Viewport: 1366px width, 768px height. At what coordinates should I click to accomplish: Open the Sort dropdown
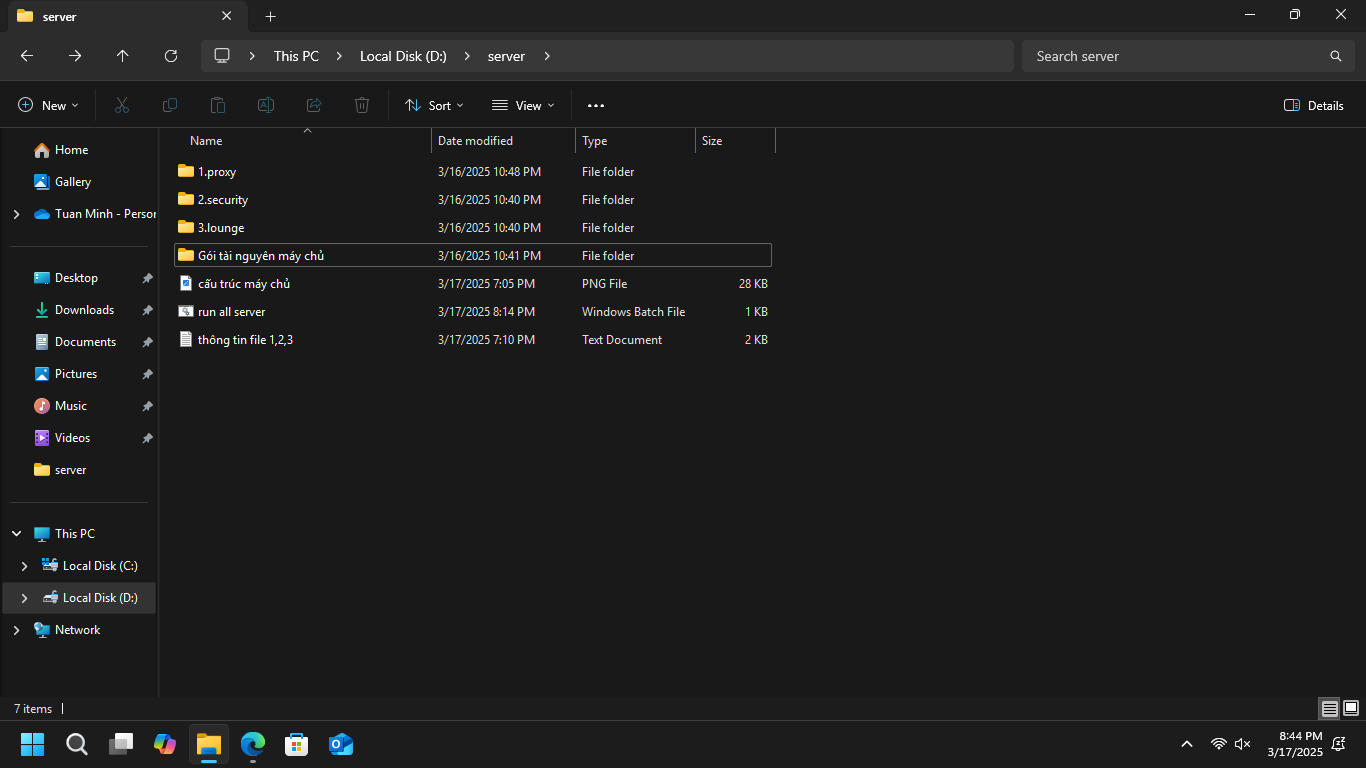click(434, 105)
